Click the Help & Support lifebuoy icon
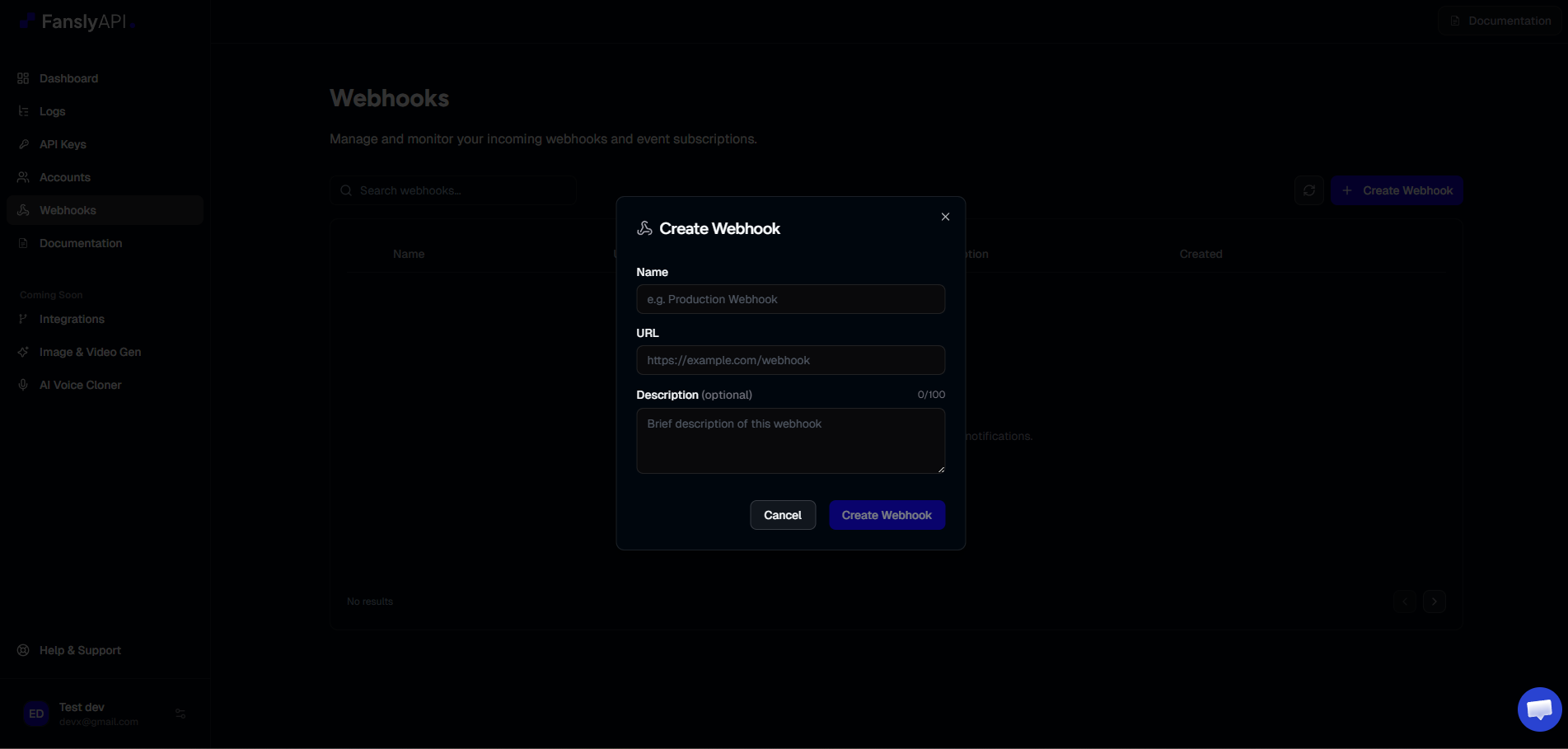This screenshot has width=1568, height=749. pos(23,649)
